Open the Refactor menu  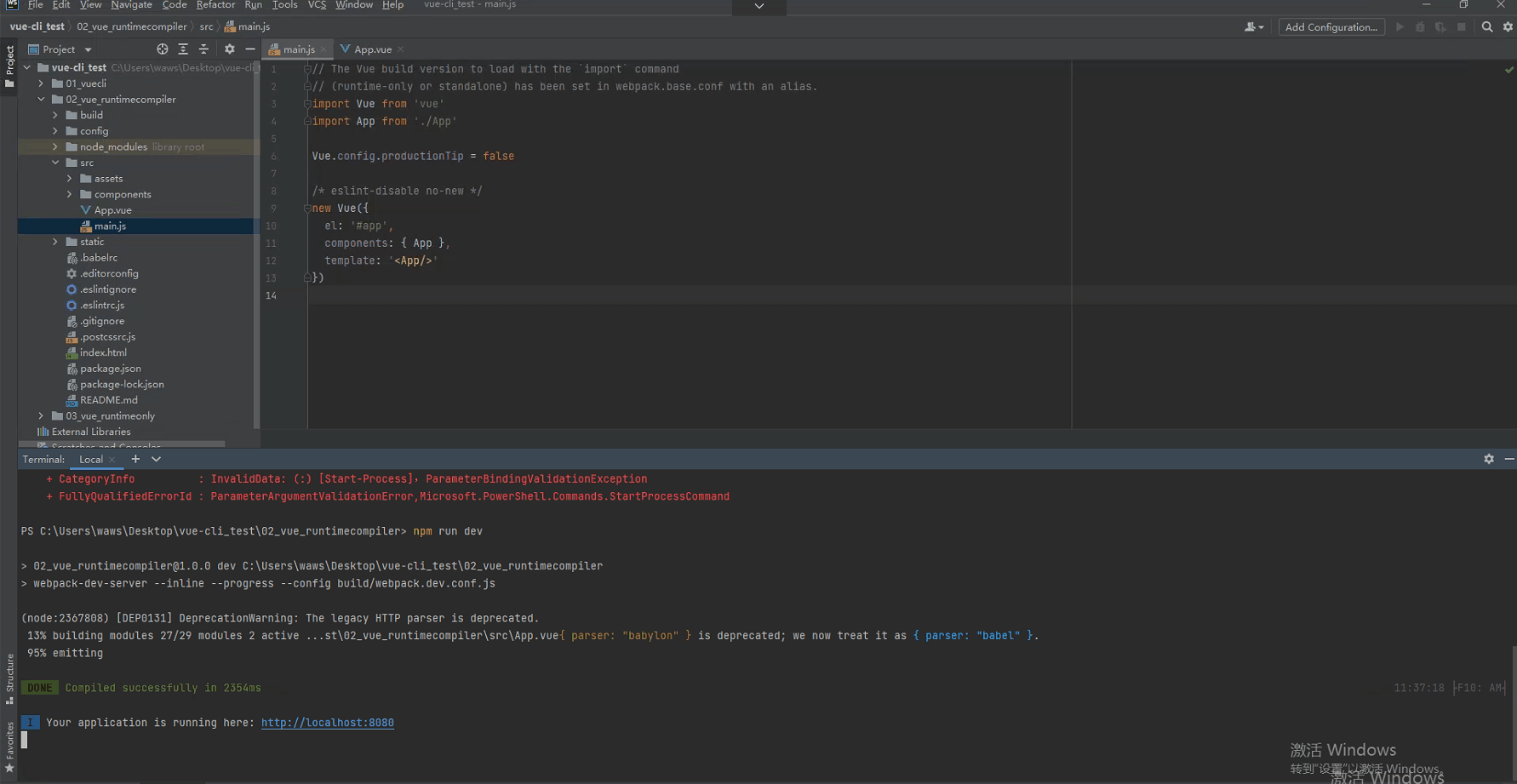coord(215,5)
